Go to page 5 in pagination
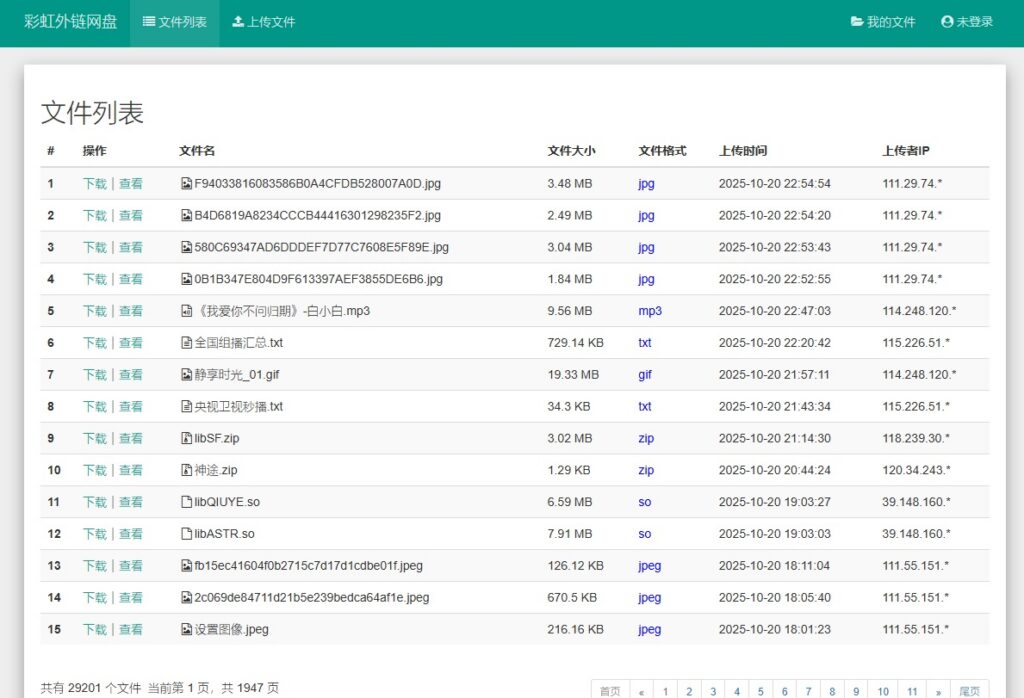Viewport: 1024px width, 698px height. click(760, 691)
